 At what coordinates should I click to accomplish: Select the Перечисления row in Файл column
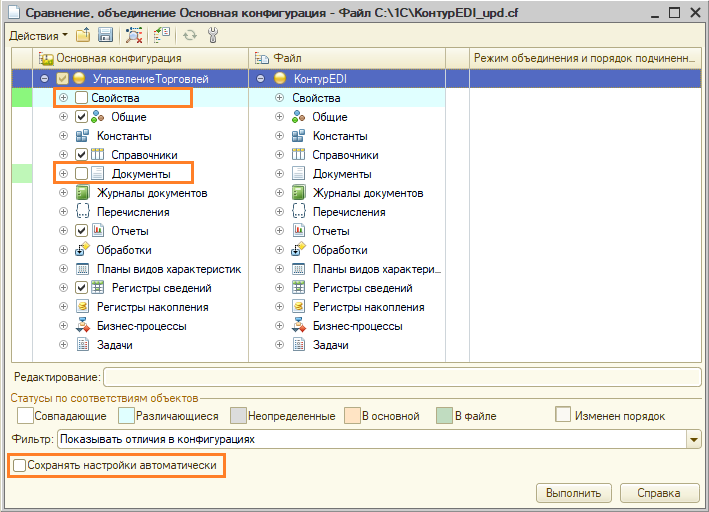(347, 212)
